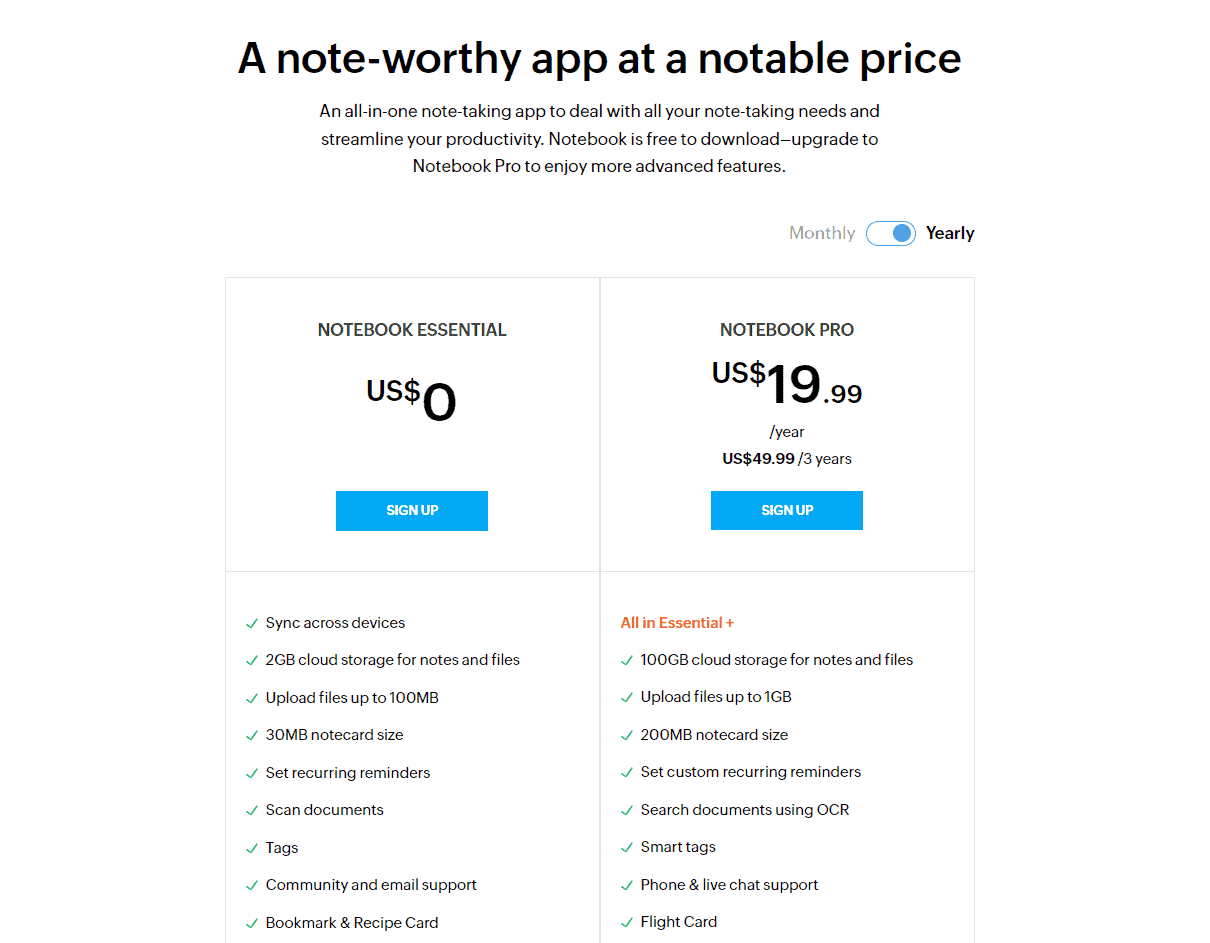Sign up for Notebook Essential
Image resolution: width=1210 pixels, height=943 pixels.
pos(412,510)
